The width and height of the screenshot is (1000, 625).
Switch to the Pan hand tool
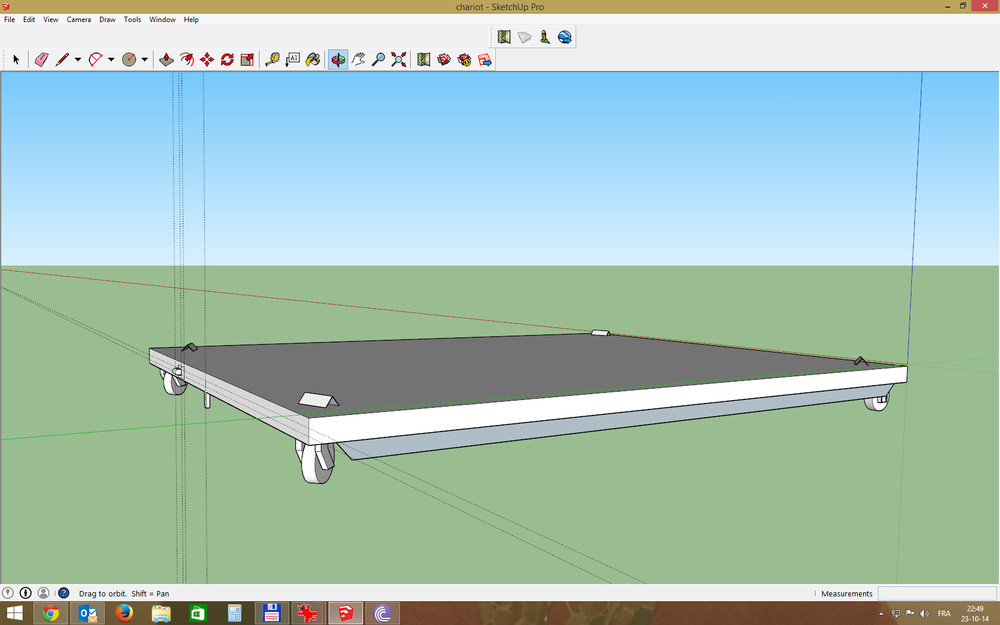click(358, 60)
